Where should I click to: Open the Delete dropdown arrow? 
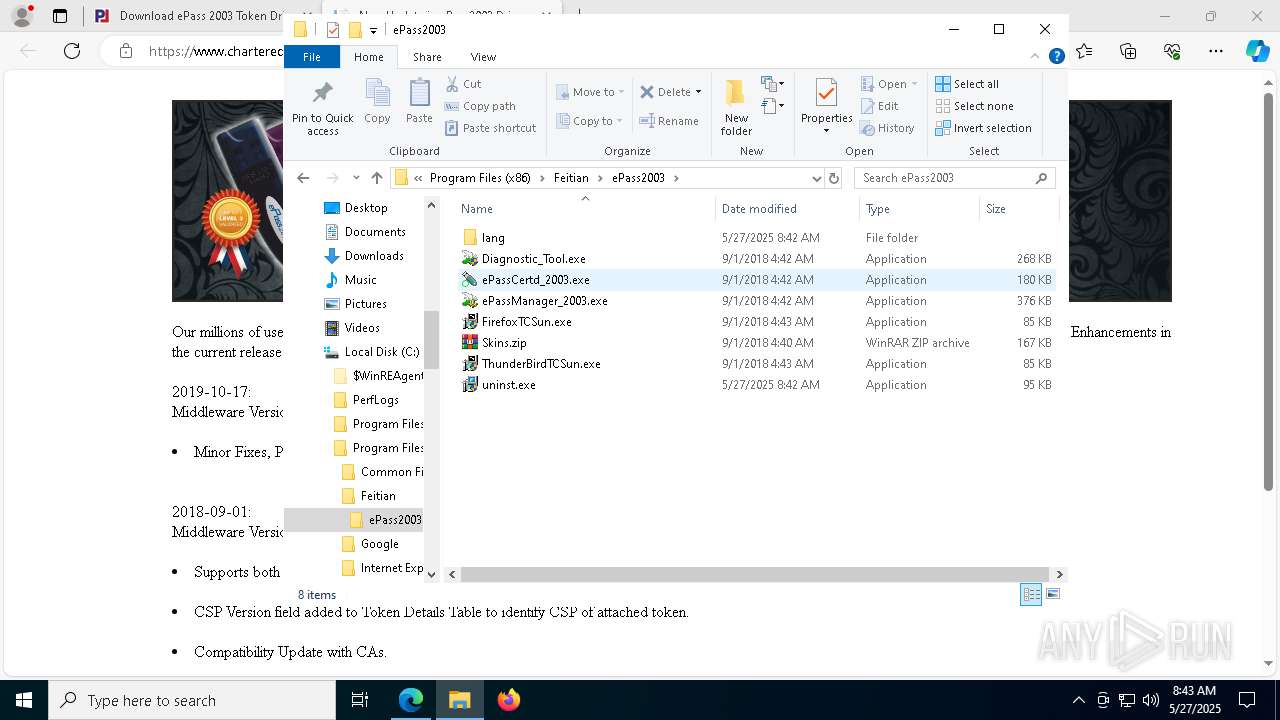698,92
